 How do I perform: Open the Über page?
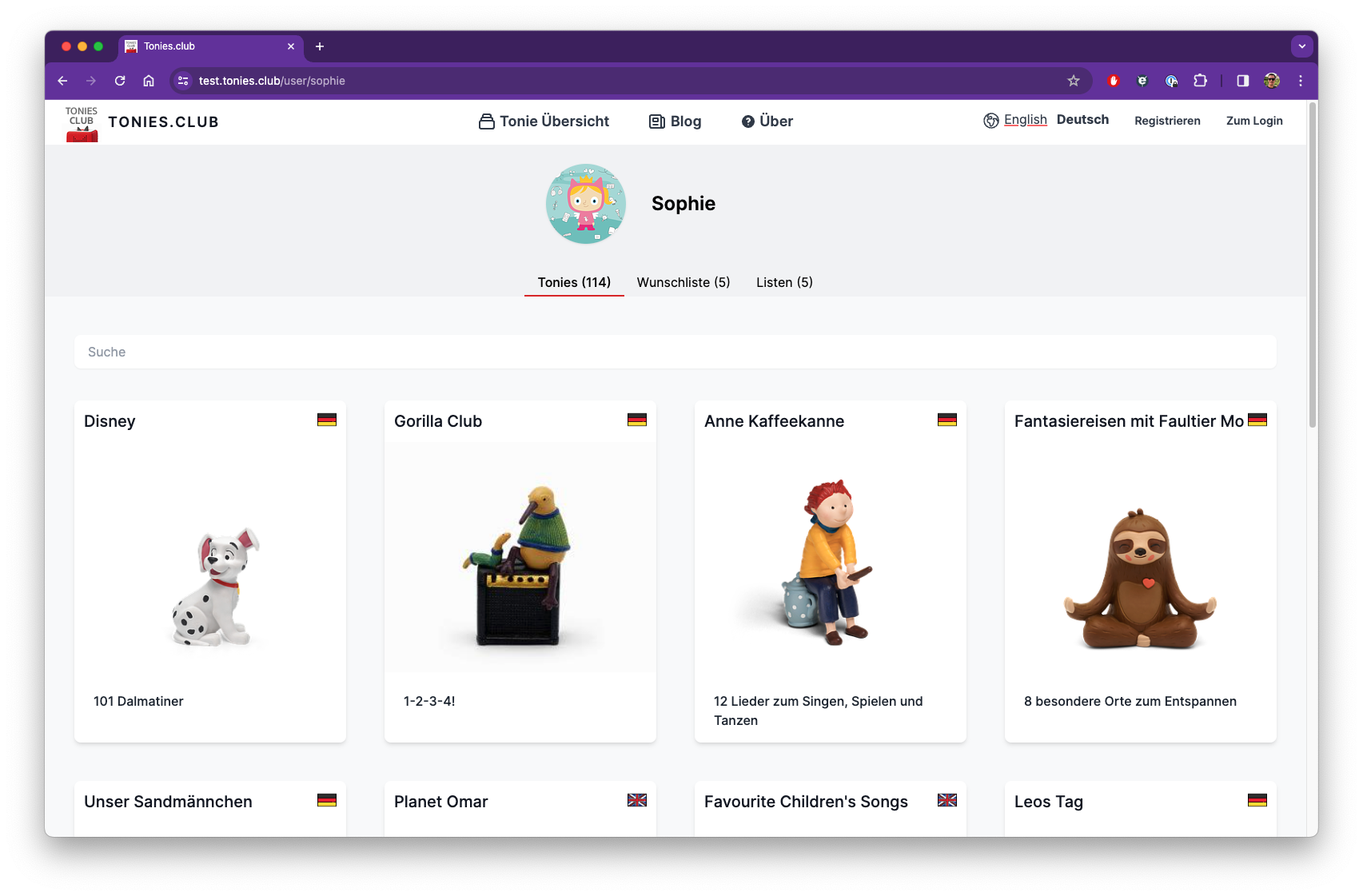767,121
